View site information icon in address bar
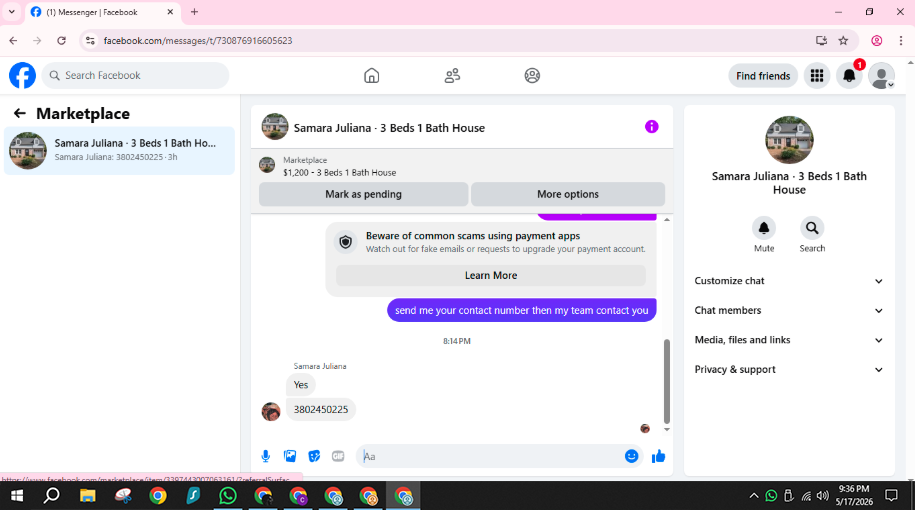 click(x=90, y=40)
